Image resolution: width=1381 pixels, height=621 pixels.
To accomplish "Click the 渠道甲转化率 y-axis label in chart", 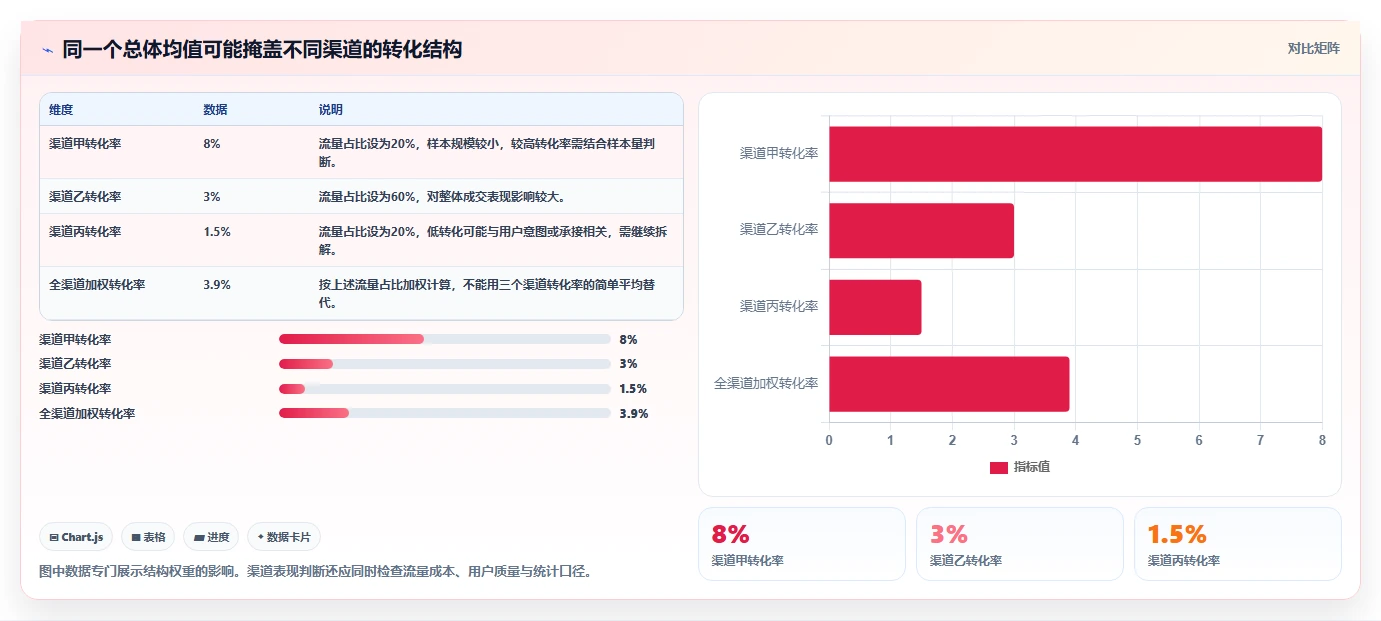I will click(779, 154).
